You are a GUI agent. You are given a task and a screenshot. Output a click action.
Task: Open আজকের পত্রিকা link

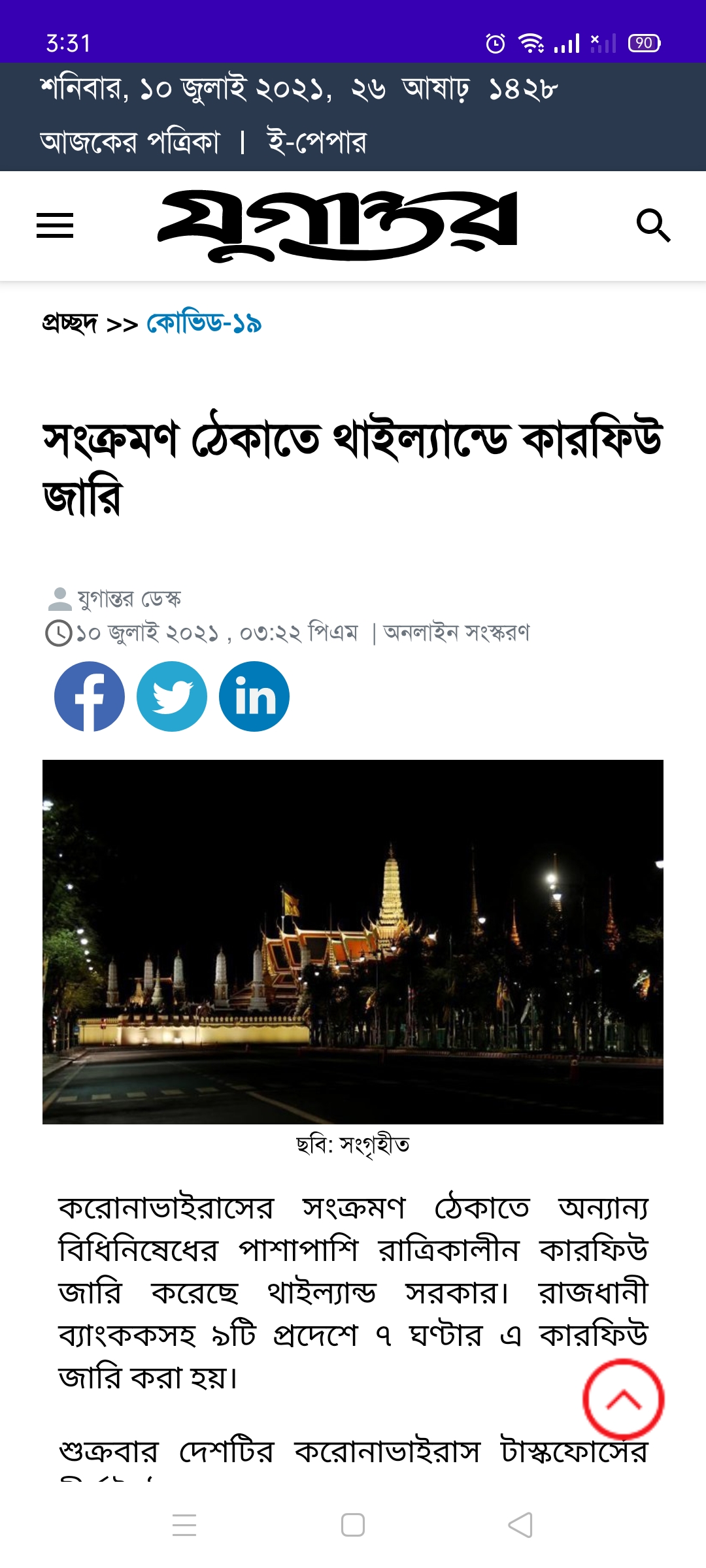tap(129, 141)
